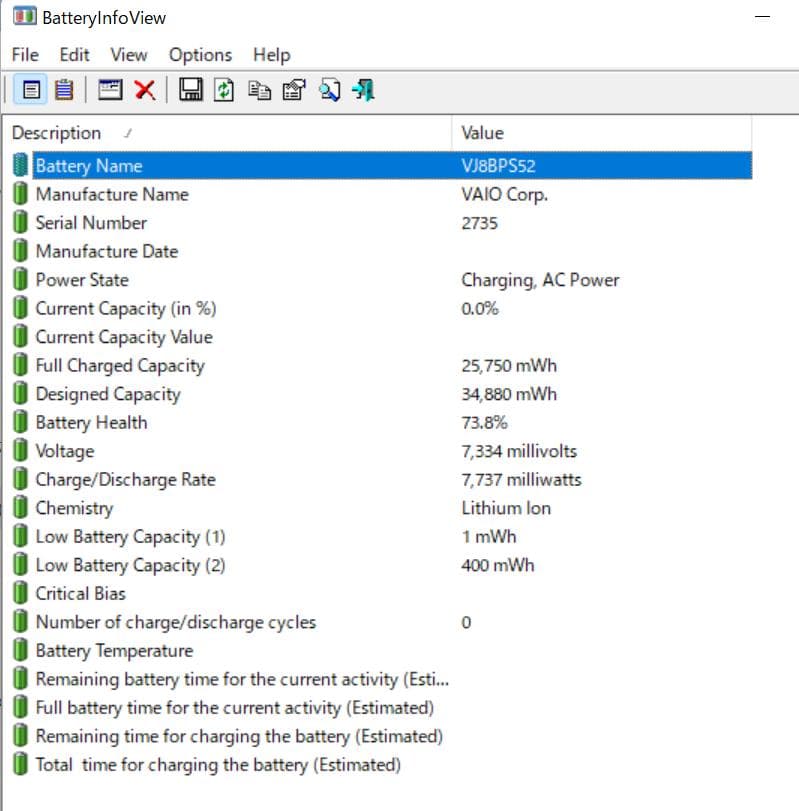
Task: Click battery icon beside Serial Number row
Action: (x=20, y=222)
